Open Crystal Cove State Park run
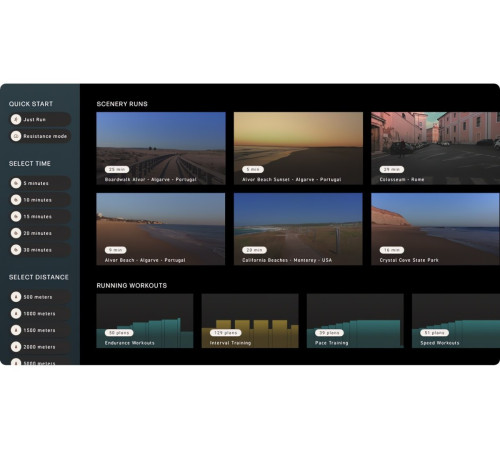This screenshot has height=450, width=500. tap(436, 229)
